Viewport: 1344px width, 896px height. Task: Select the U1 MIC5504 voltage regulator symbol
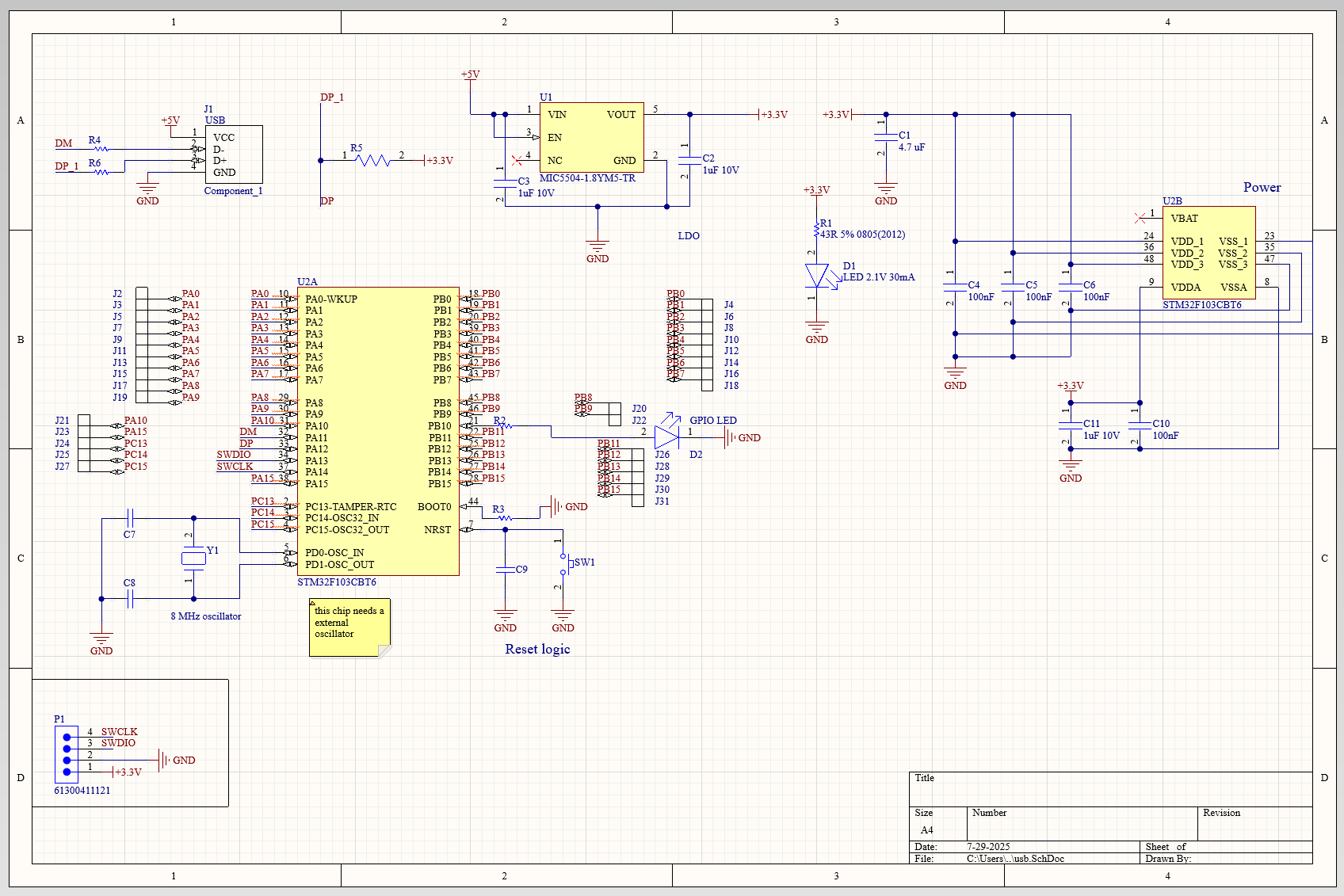(591, 136)
